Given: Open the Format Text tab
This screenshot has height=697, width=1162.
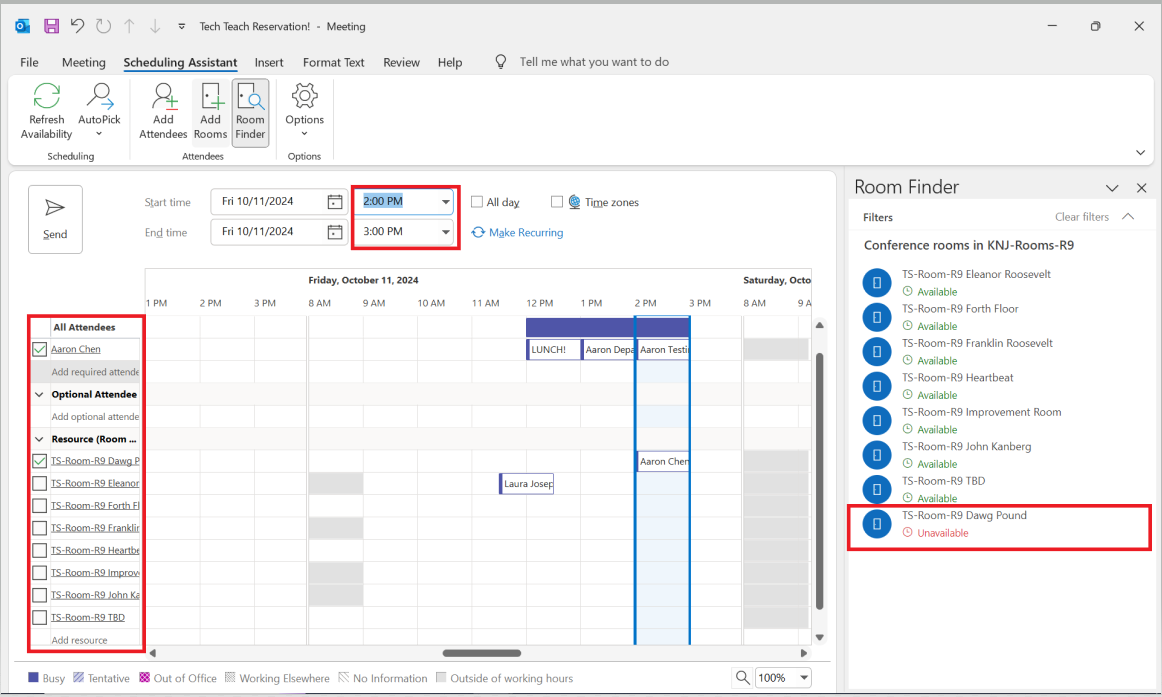Looking at the screenshot, I should coord(333,62).
